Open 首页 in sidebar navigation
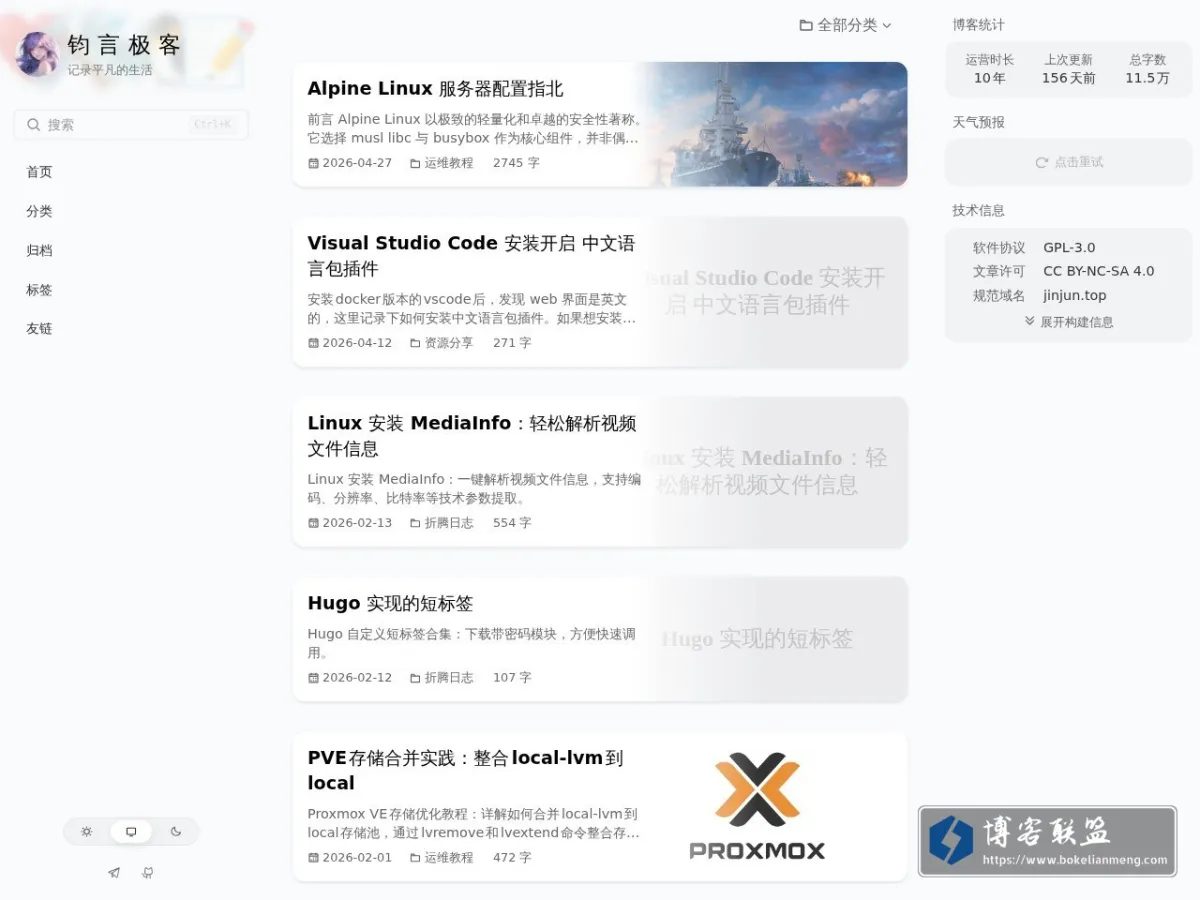The height and width of the screenshot is (900, 1200). [39, 172]
